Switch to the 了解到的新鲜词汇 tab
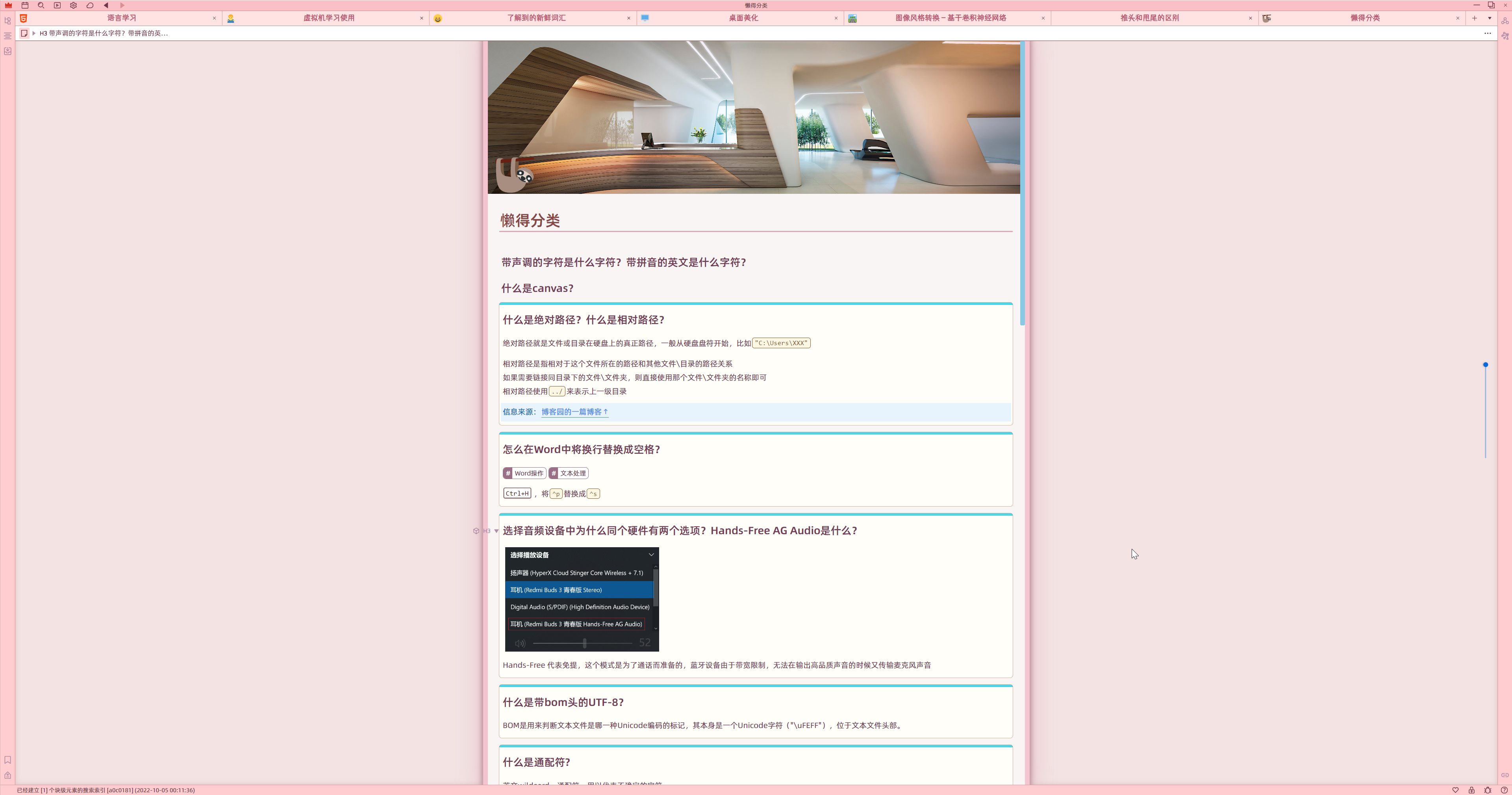 pos(536,18)
